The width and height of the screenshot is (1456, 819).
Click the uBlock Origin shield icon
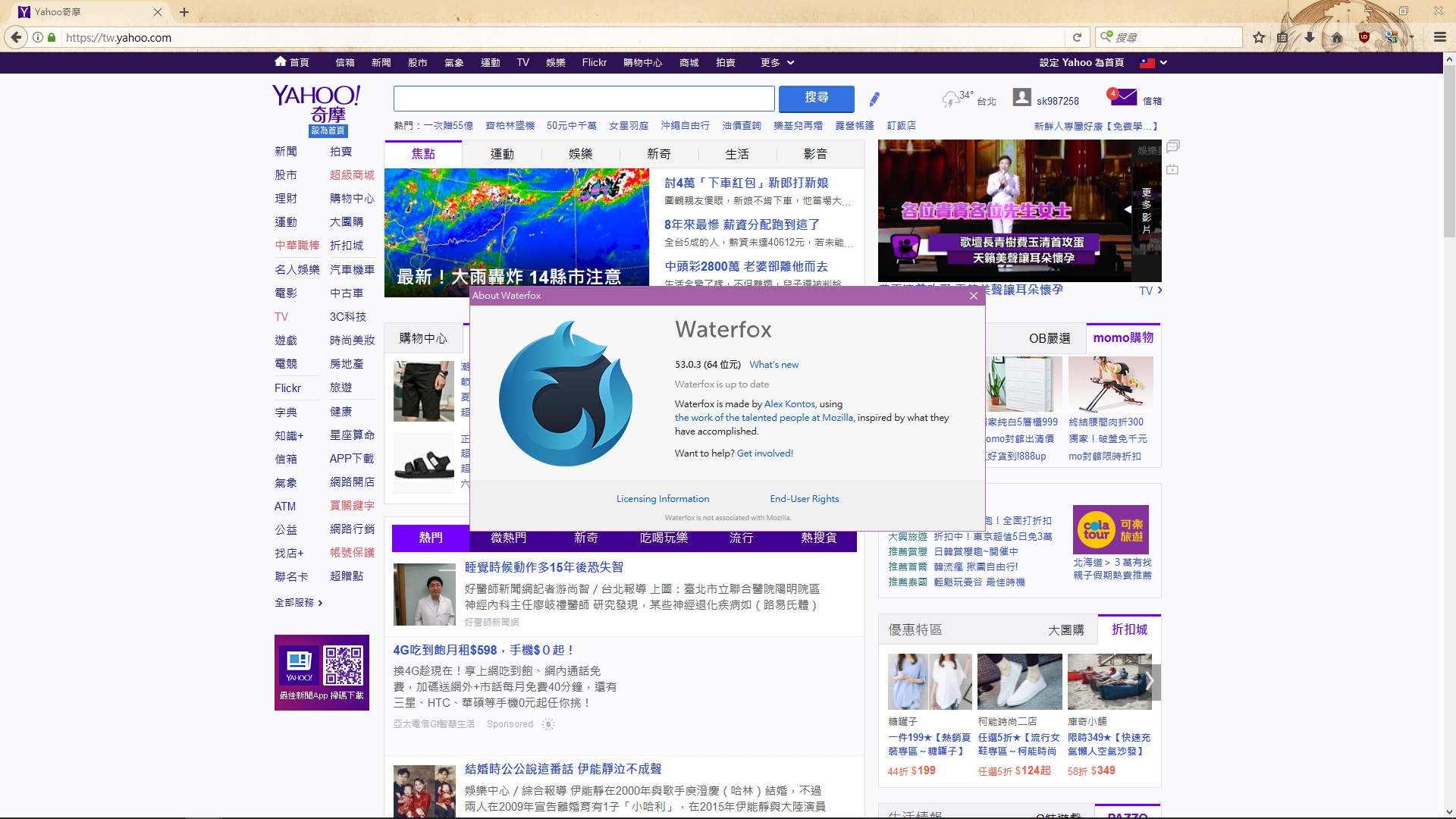tap(1364, 37)
